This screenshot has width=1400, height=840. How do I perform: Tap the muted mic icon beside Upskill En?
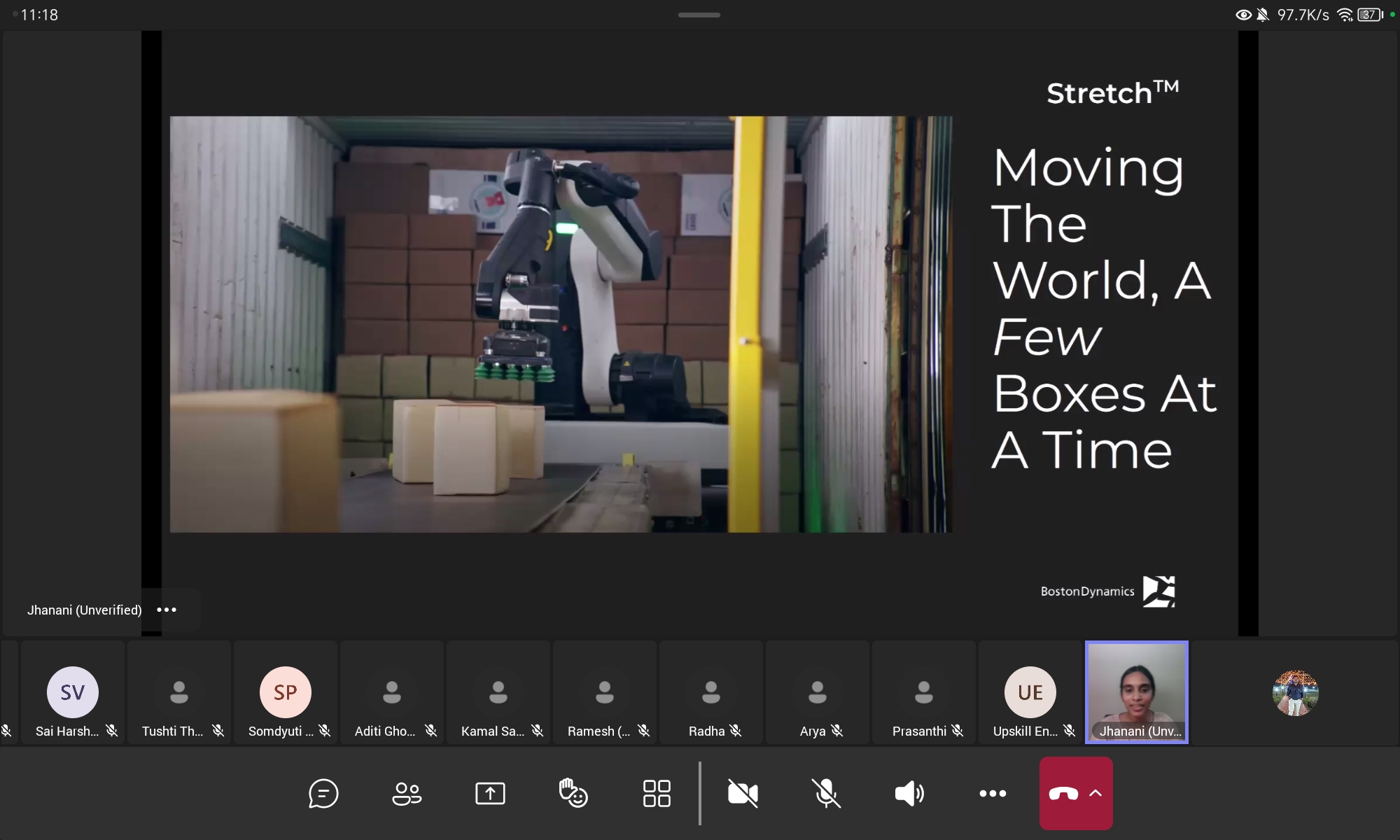[x=1070, y=731]
